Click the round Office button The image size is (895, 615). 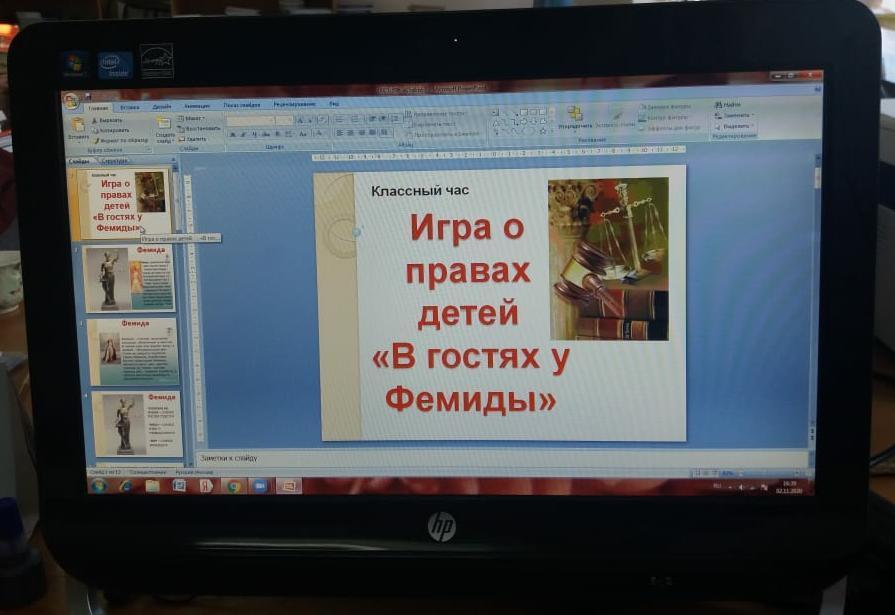[71, 101]
